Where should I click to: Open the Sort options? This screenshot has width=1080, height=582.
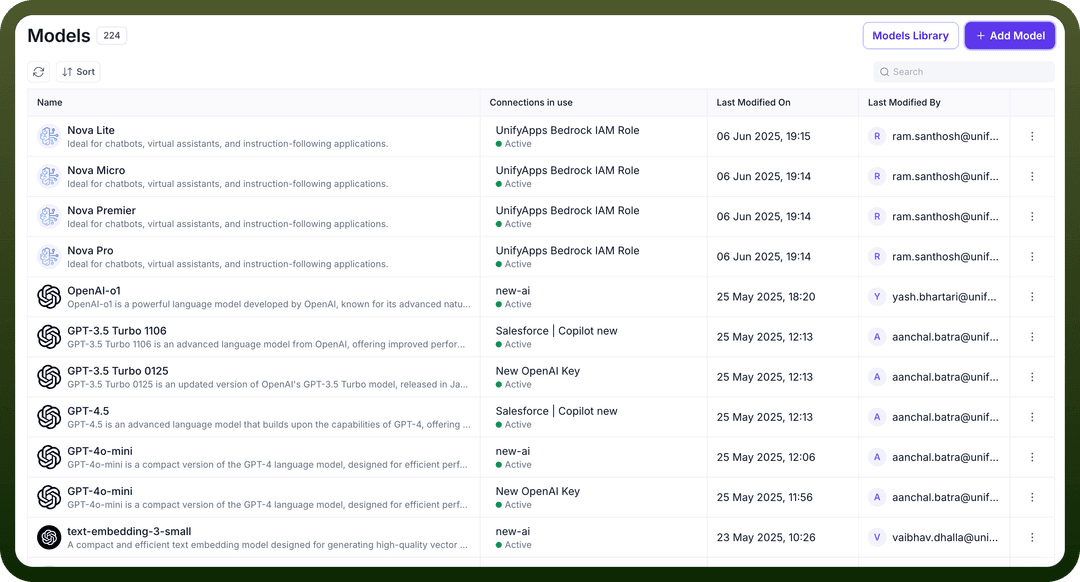tap(79, 72)
